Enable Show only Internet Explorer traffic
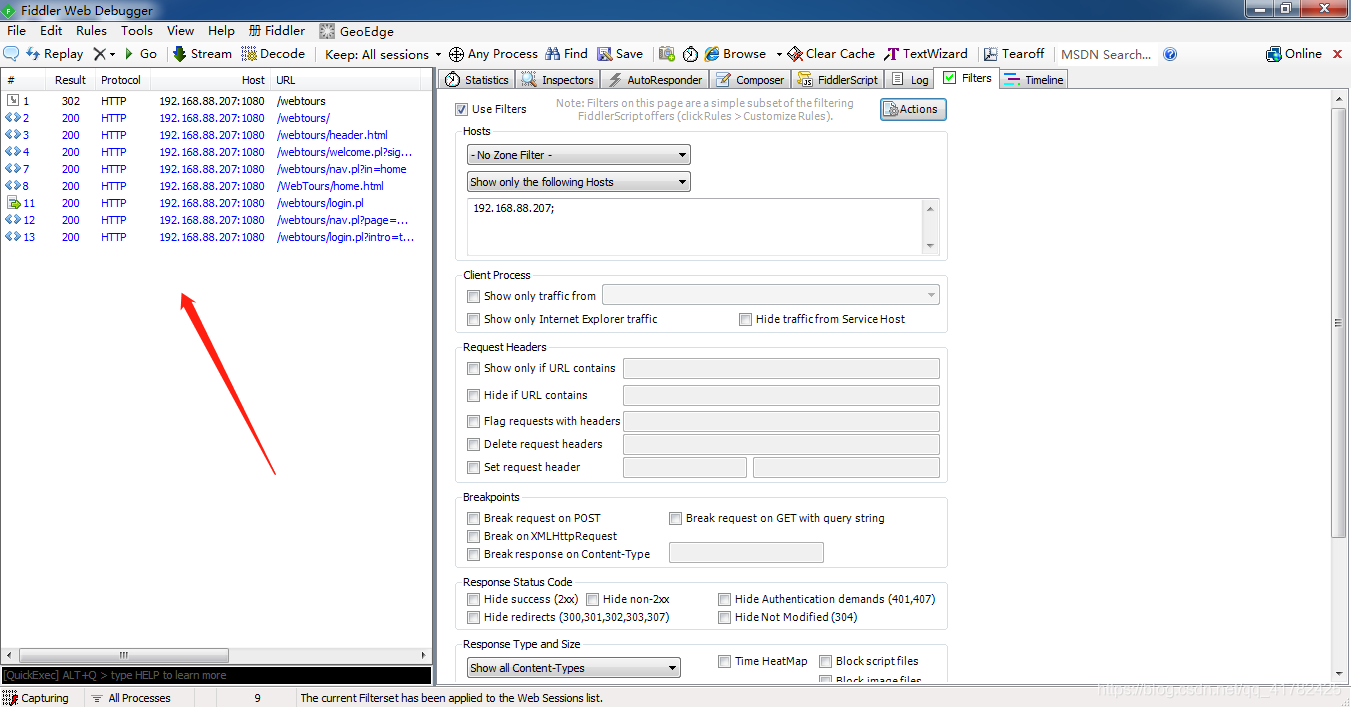Screen dimensions: 1351x708 [x=474, y=319]
